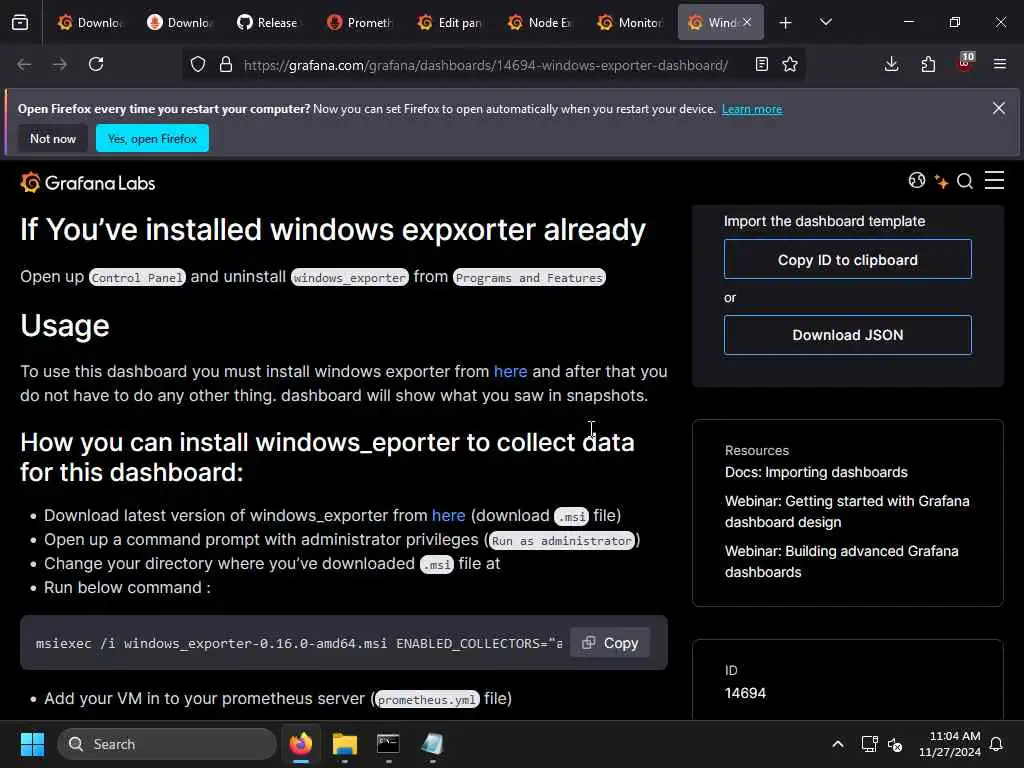Open the globe language selector
This screenshot has width=1024, height=768.
(x=917, y=181)
